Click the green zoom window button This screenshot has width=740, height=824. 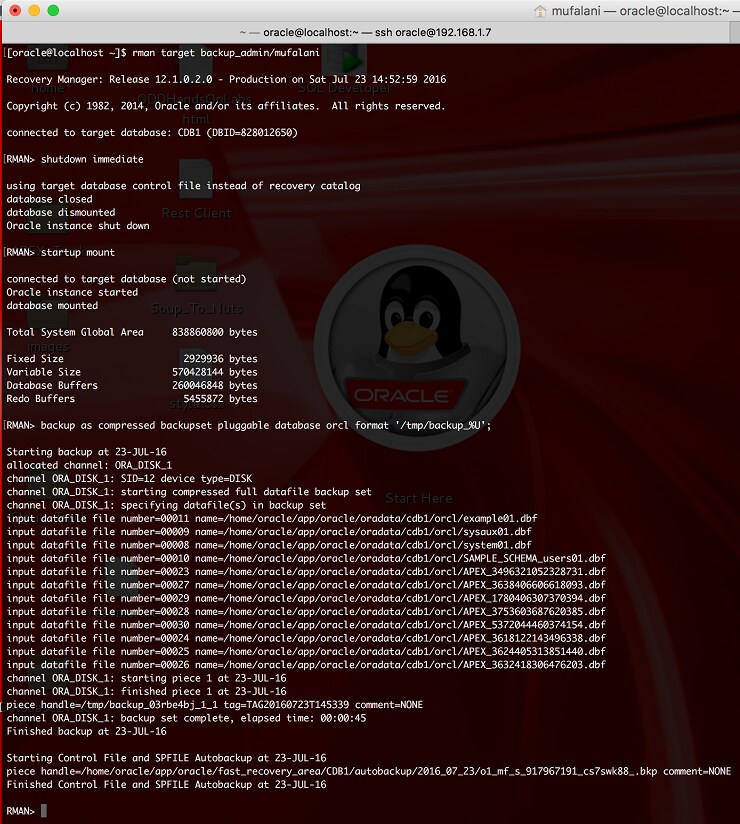click(x=53, y=11)
